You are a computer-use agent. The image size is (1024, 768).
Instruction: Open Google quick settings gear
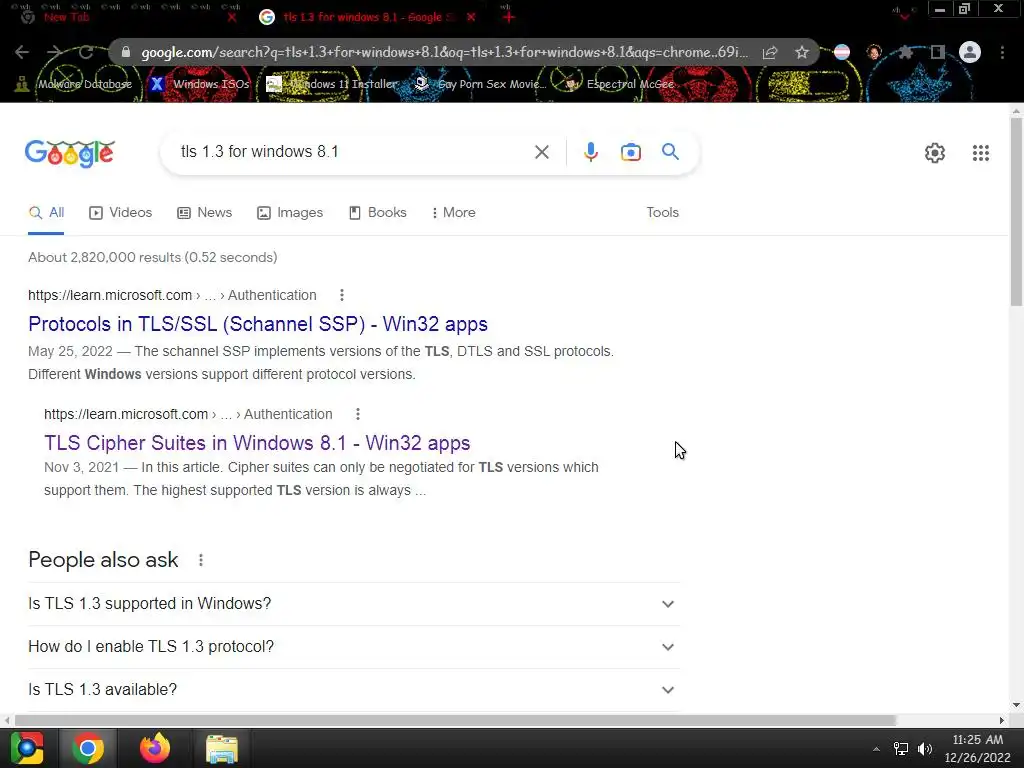[935, 153]
